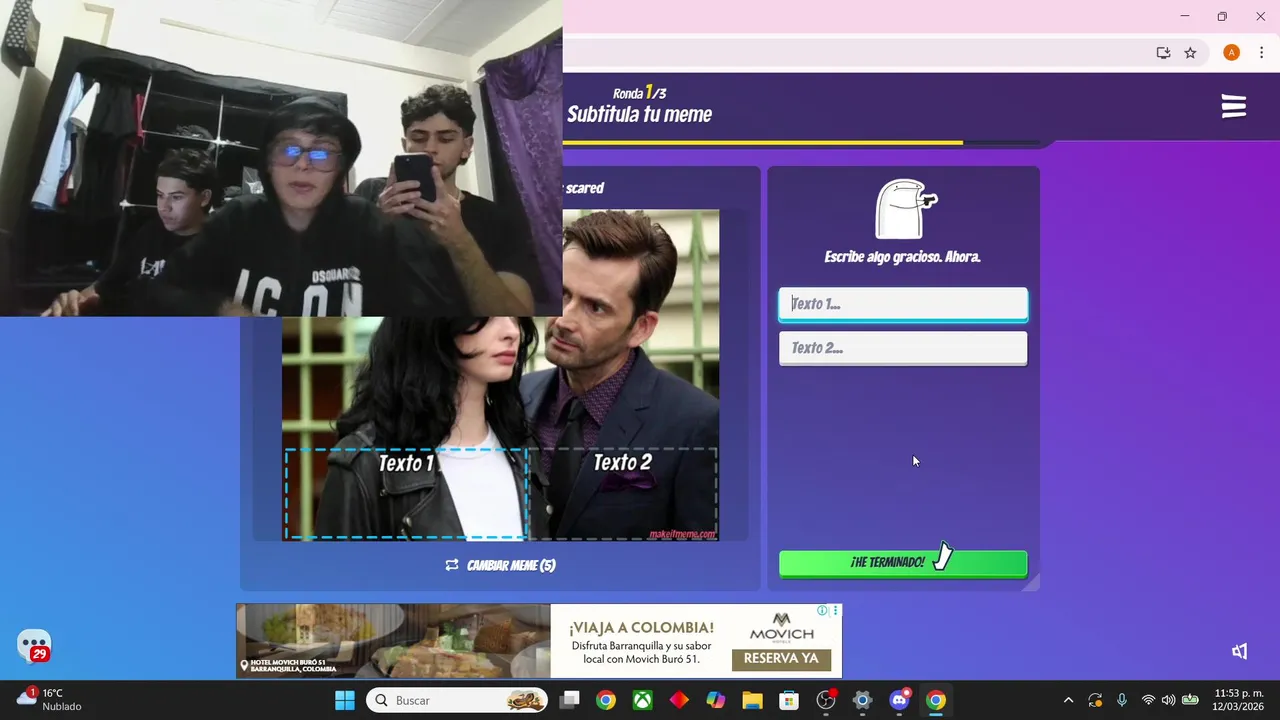Viewport: 1280px width, 720px height.
Task: Open the red diamond app on taskbar
Action: tap(679, 700)
